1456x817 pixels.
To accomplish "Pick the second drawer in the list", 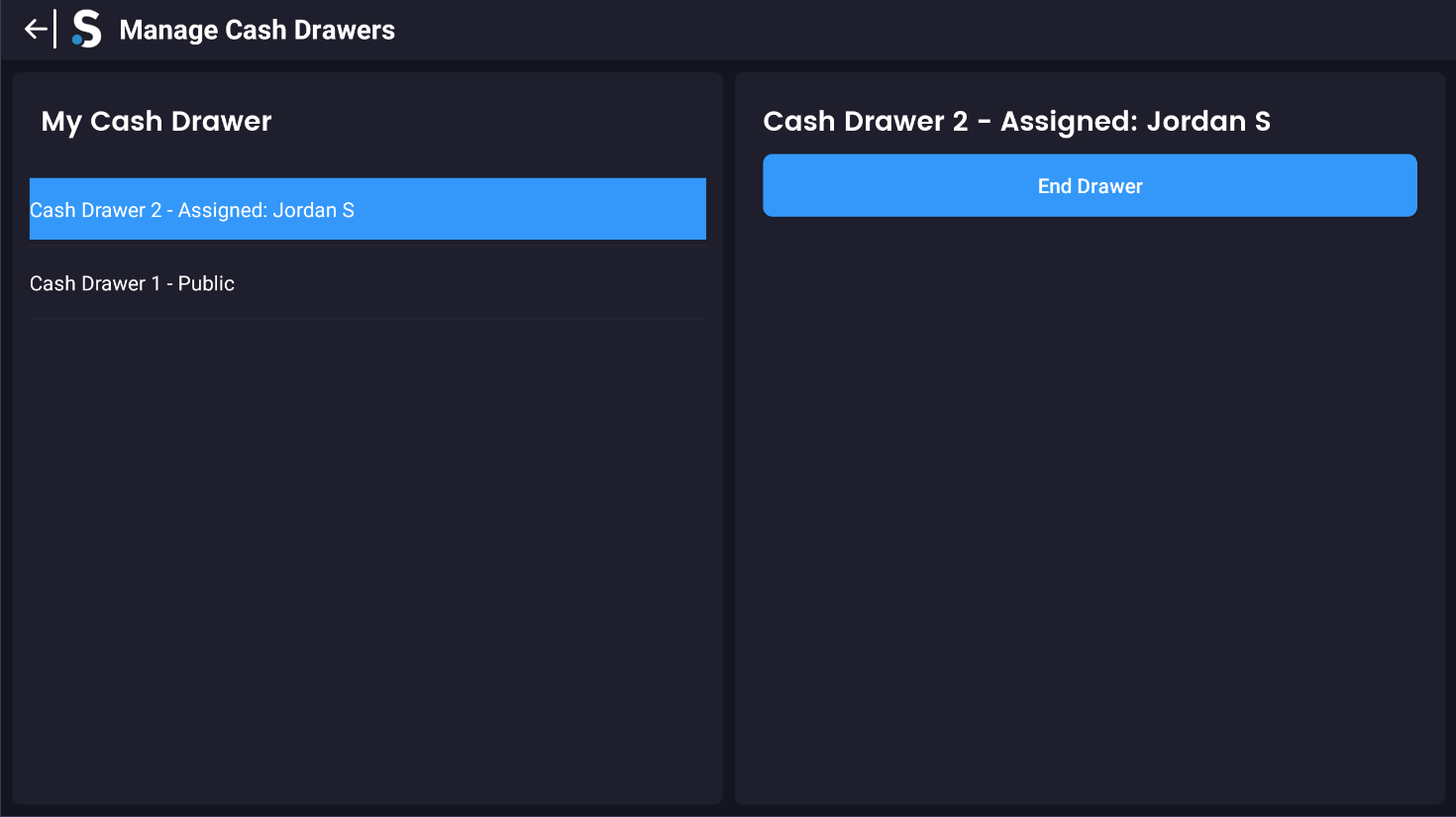I will (132, 283).
